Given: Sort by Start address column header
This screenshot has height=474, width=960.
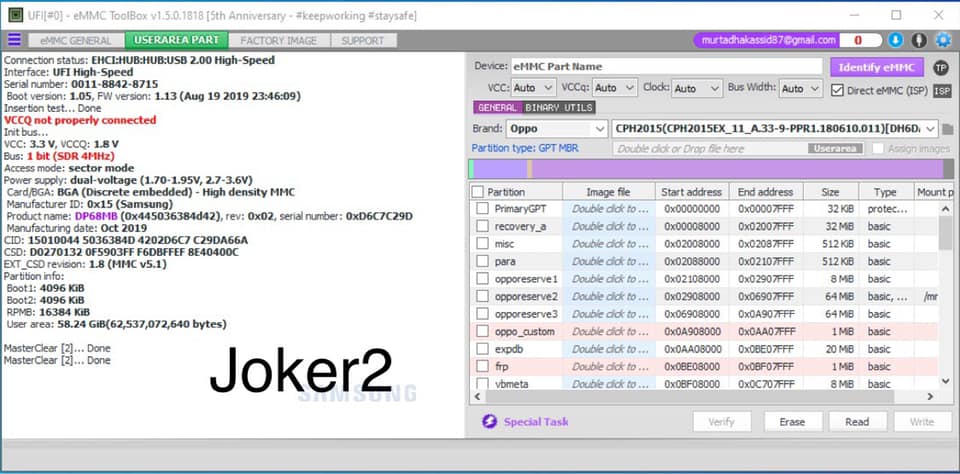Looking at the screenshot, I should tap(692, 192).
